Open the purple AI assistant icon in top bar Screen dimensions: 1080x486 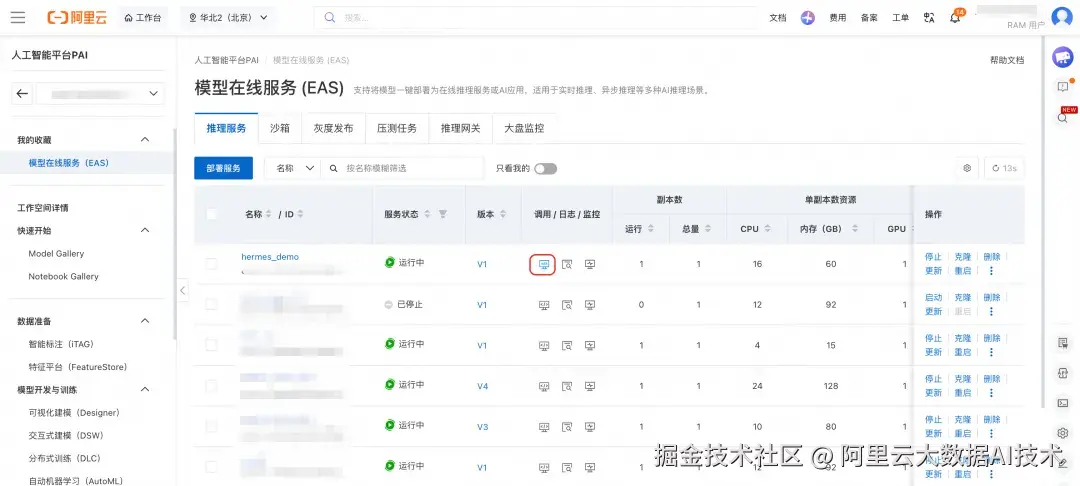pyautogui.click(x=807, y=18)
